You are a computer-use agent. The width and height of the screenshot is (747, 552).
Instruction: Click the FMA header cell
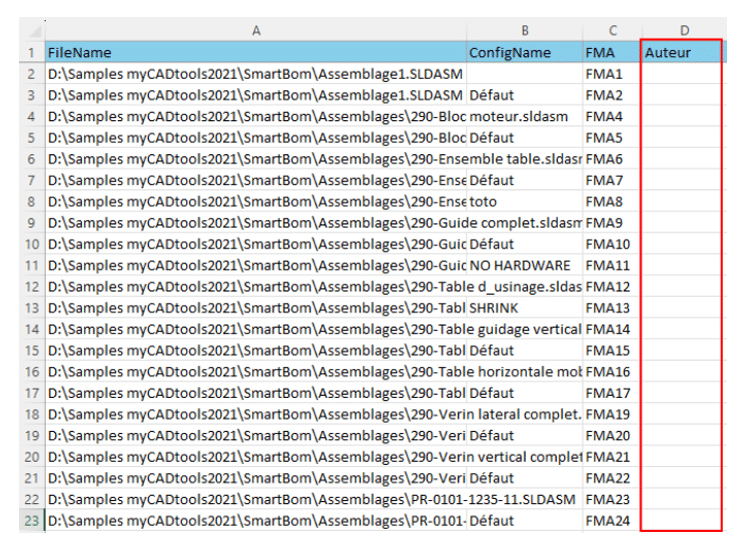[612, 52]
